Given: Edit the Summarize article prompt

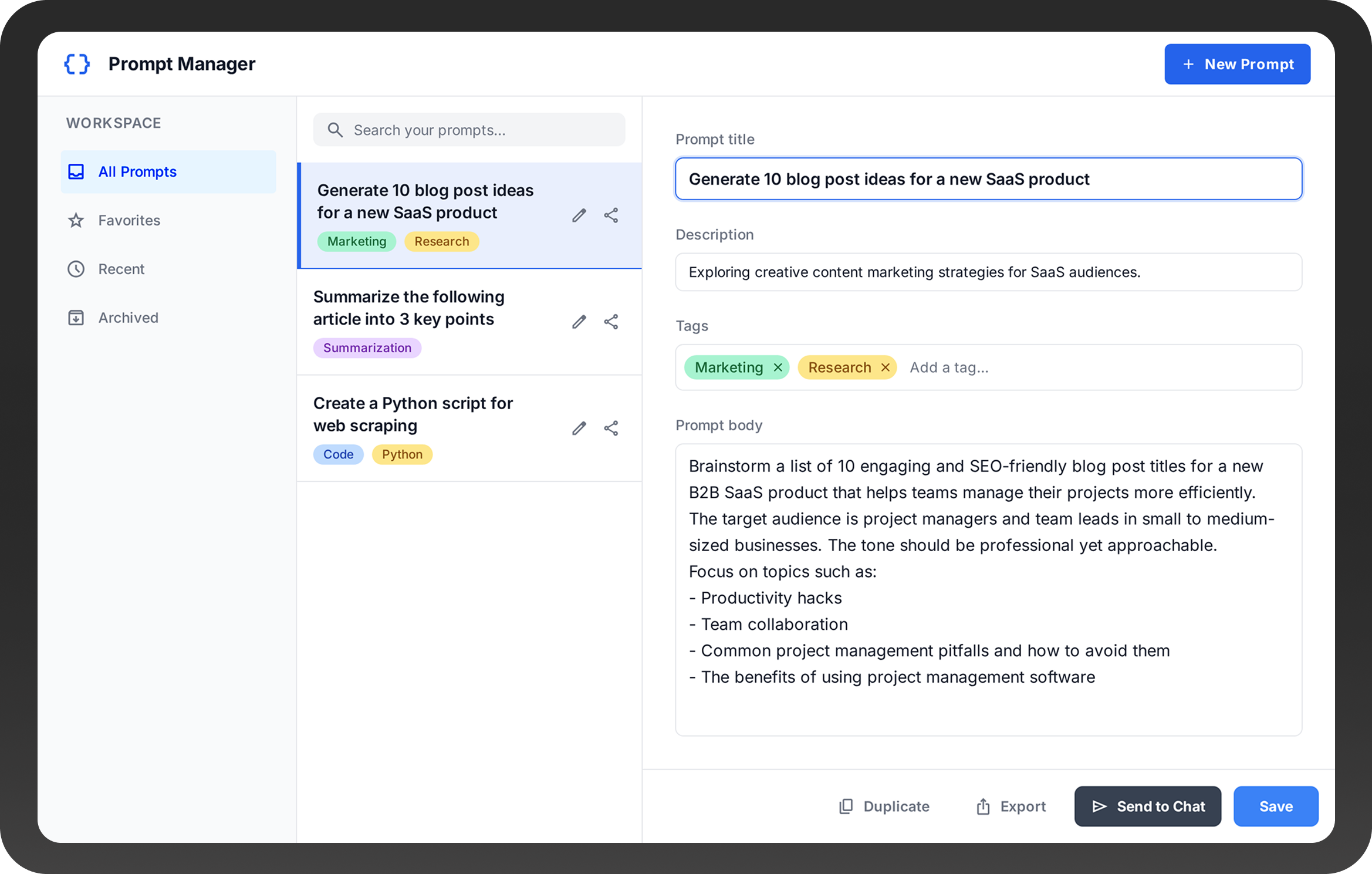Looking at the screenshot, I should [x=579, y=322].
